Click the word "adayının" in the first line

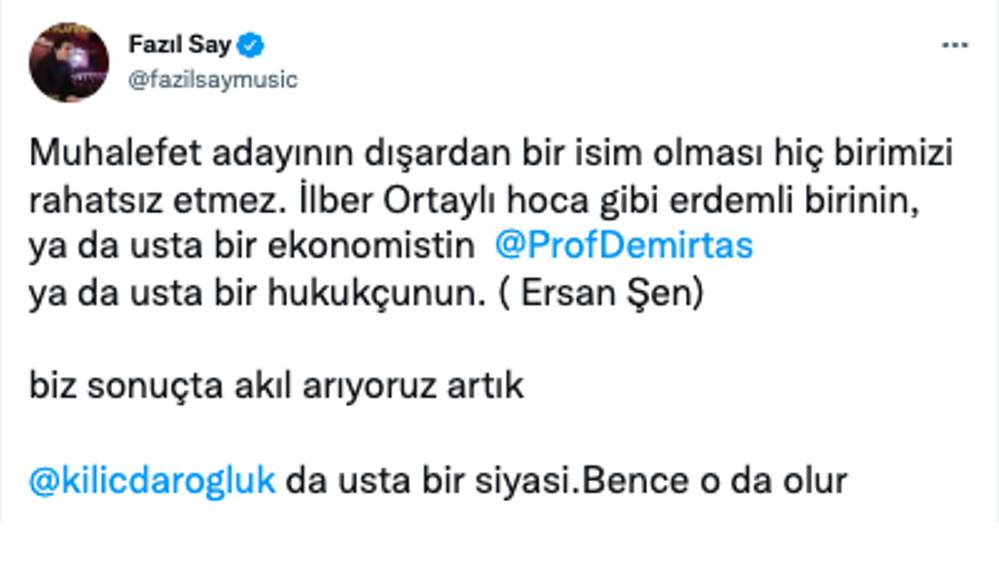[x=240, y=155]
